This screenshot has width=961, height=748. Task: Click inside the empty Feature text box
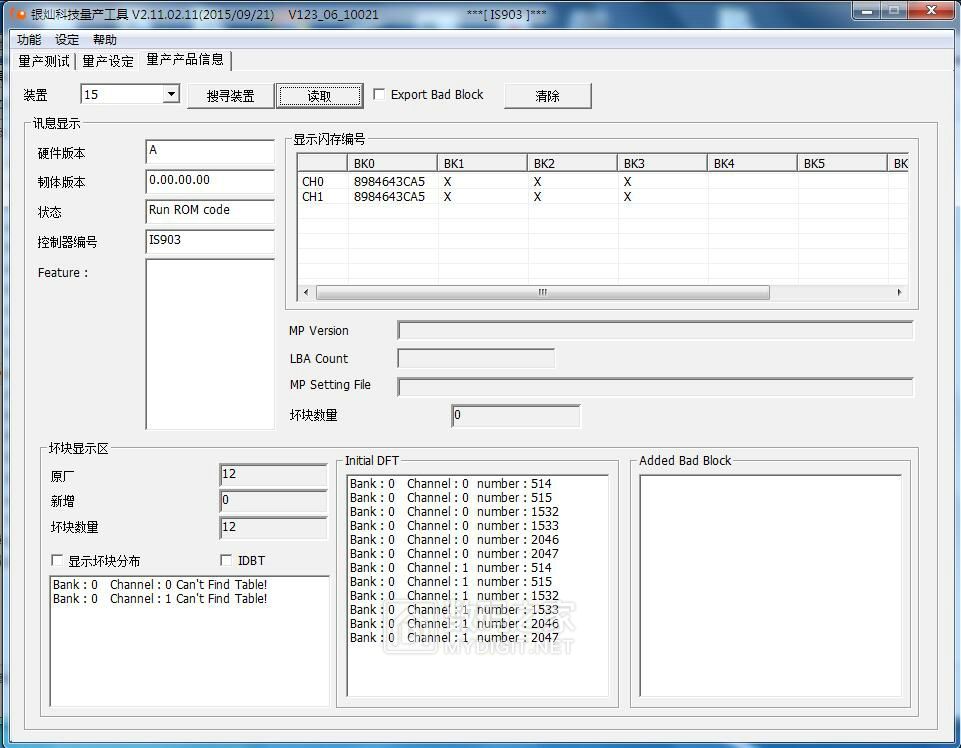click(210, 344)
